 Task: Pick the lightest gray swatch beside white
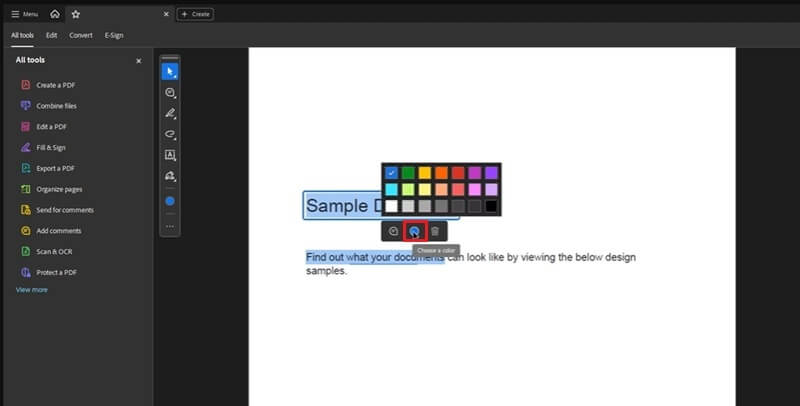[408, 206]
